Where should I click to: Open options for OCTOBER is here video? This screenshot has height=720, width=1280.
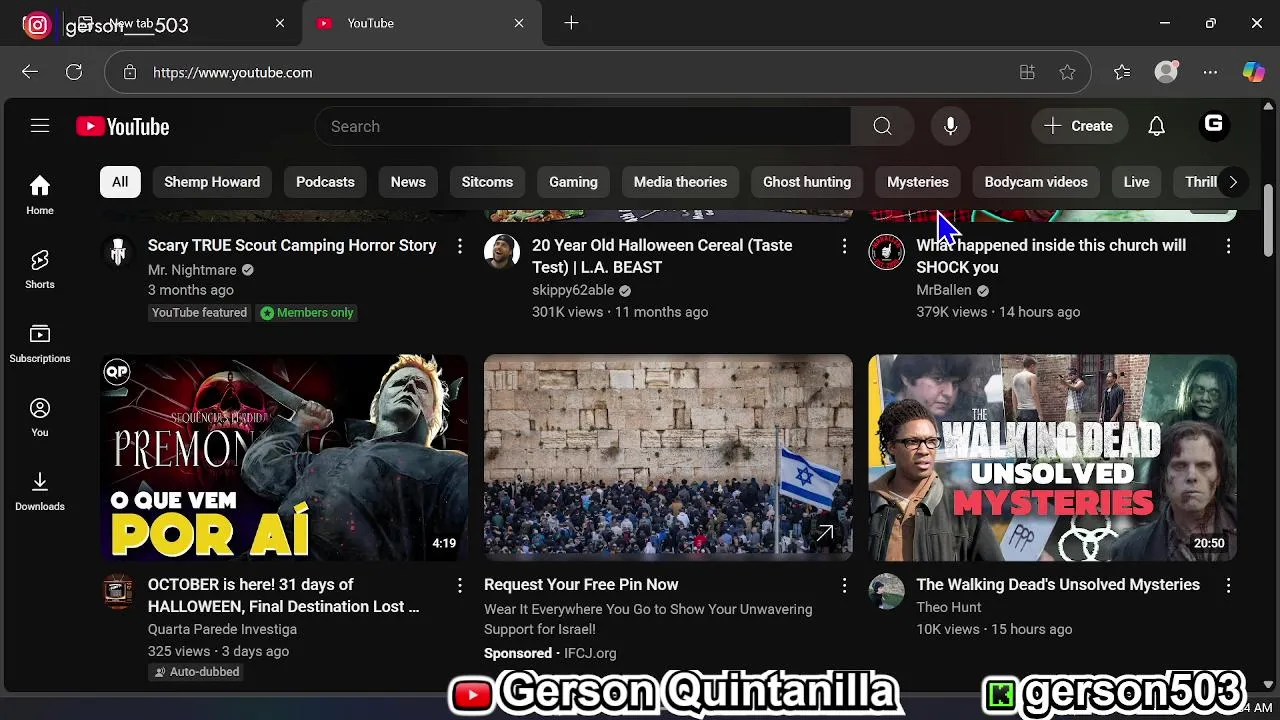[x=460, y=585]
